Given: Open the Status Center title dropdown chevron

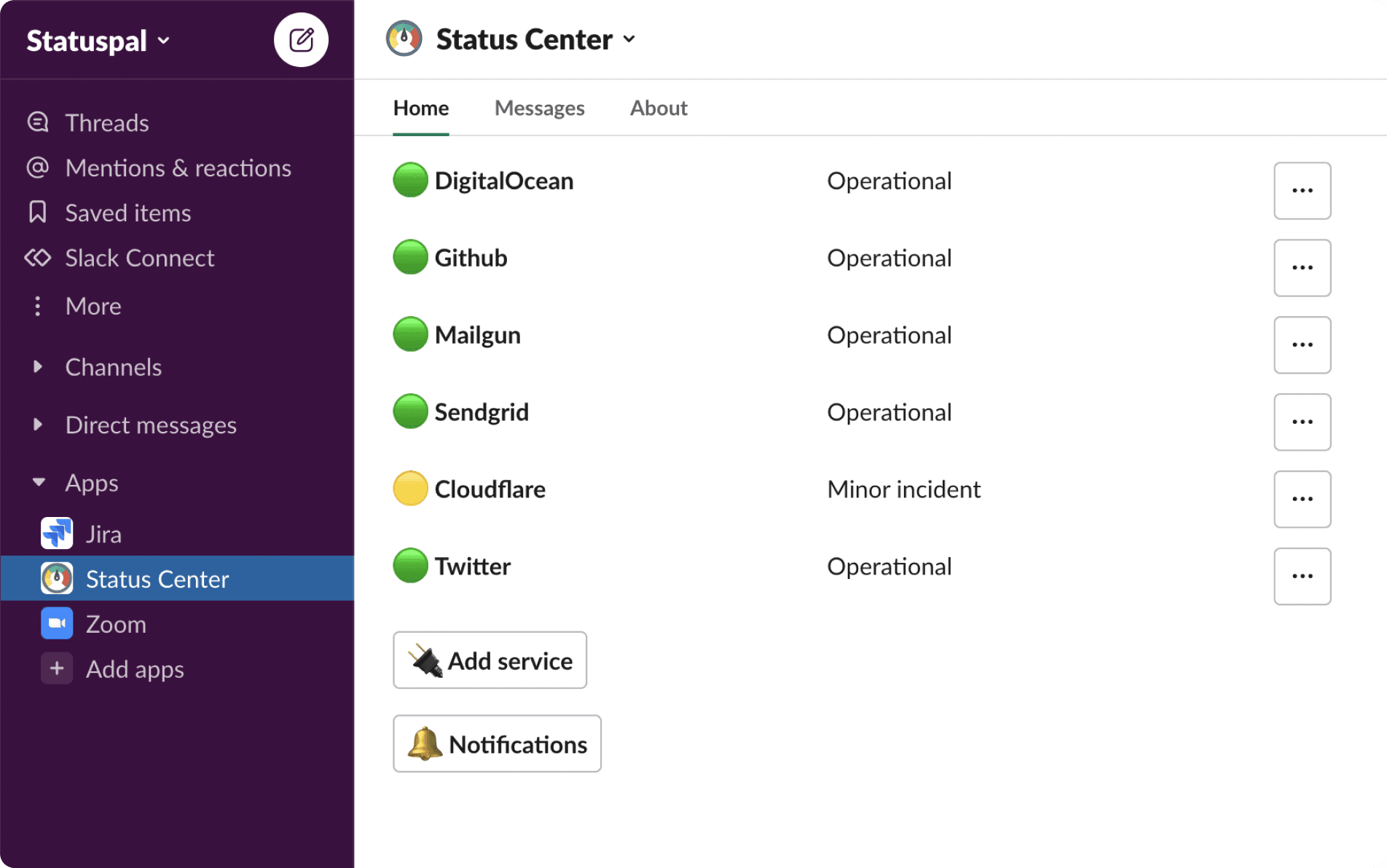Looking at the screenshot, I should 629,39.
